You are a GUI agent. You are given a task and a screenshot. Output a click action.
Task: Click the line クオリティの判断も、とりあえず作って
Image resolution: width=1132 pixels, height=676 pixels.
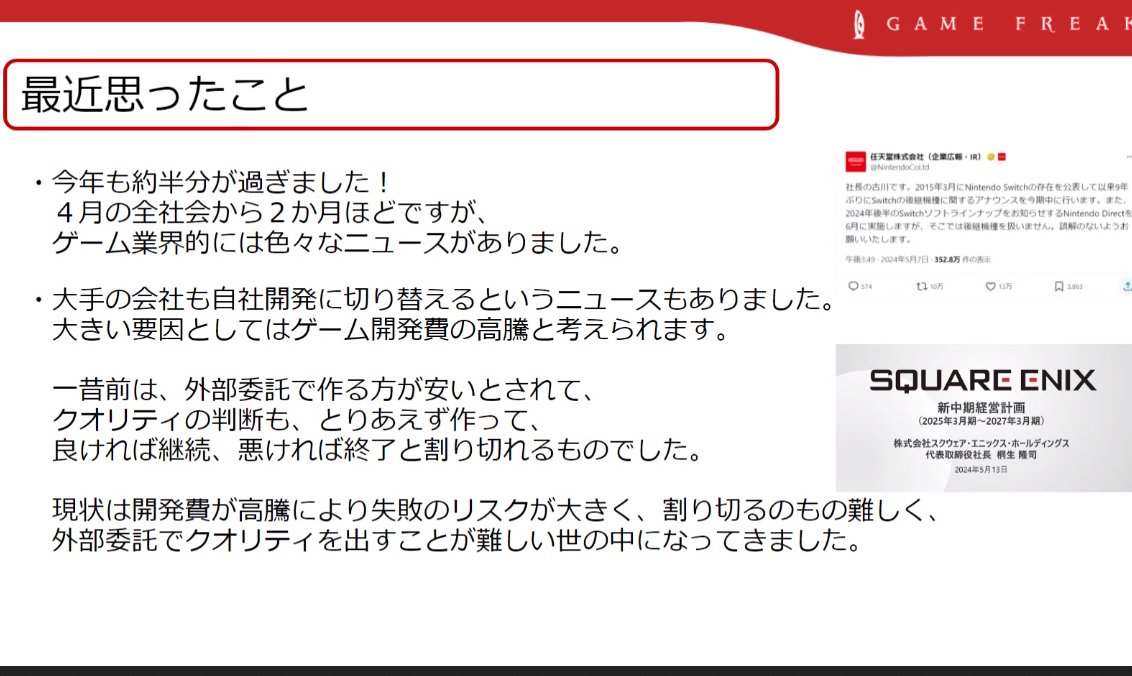(x=297, y=420)
